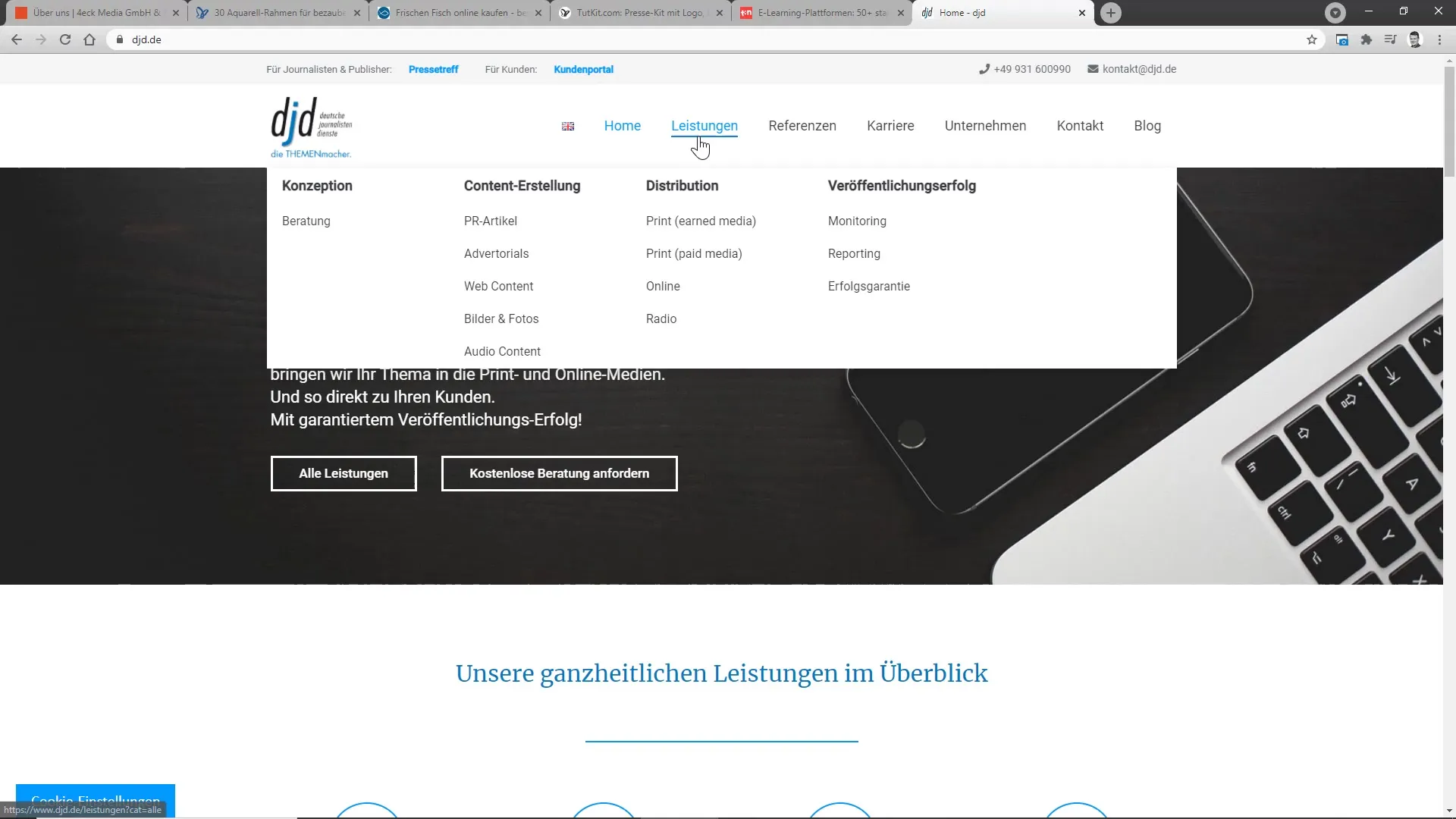Select Print (earned media) under Distribution
This screenshot has width=1456, height=819.
point(701,221)
